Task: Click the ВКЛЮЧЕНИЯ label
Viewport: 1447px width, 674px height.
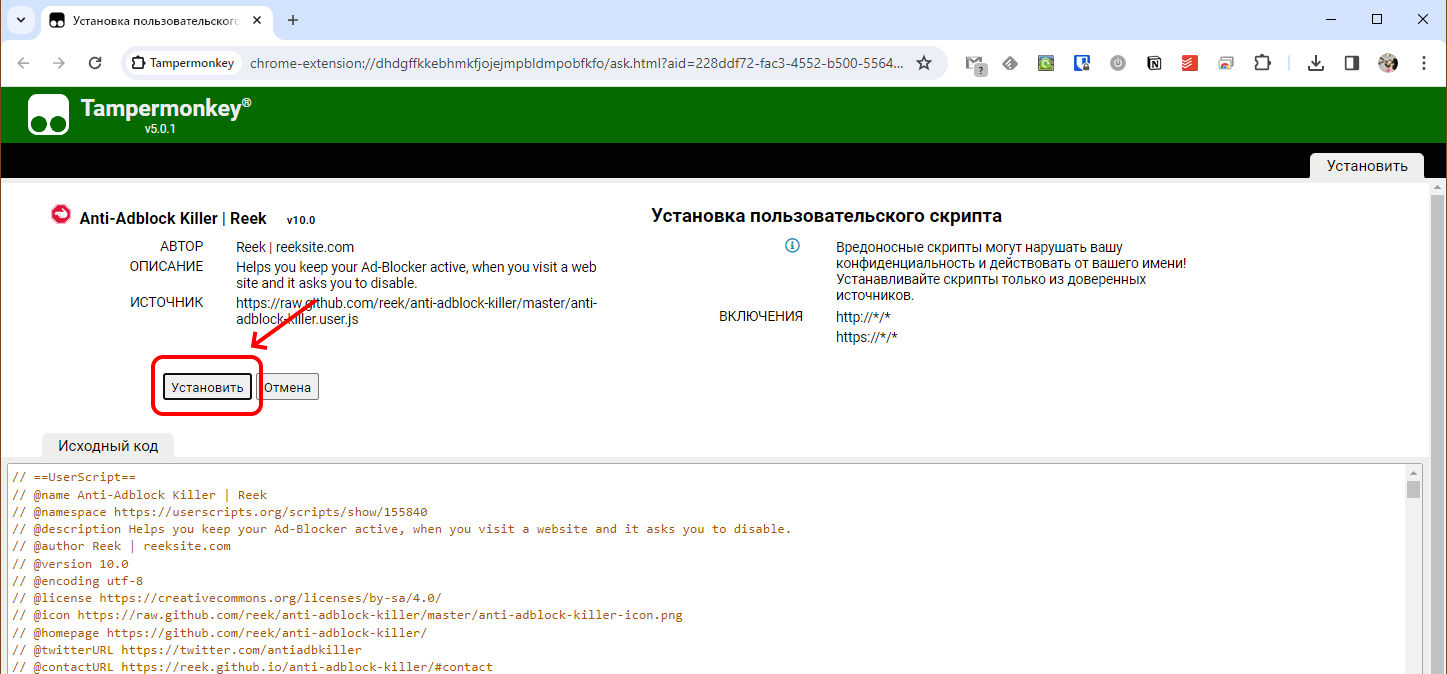Action: pyautogui.click(x=761, y=317)
